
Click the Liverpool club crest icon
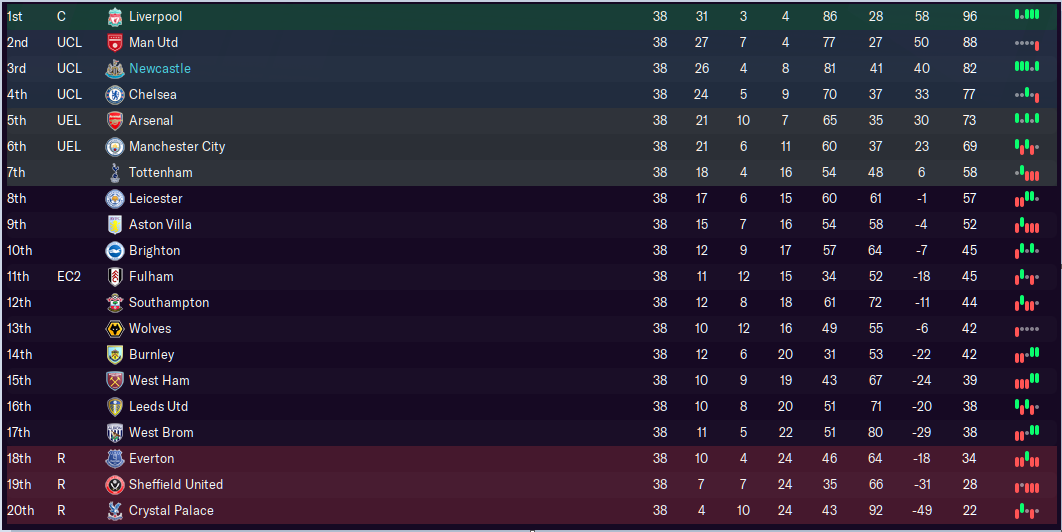click(115, 16)
